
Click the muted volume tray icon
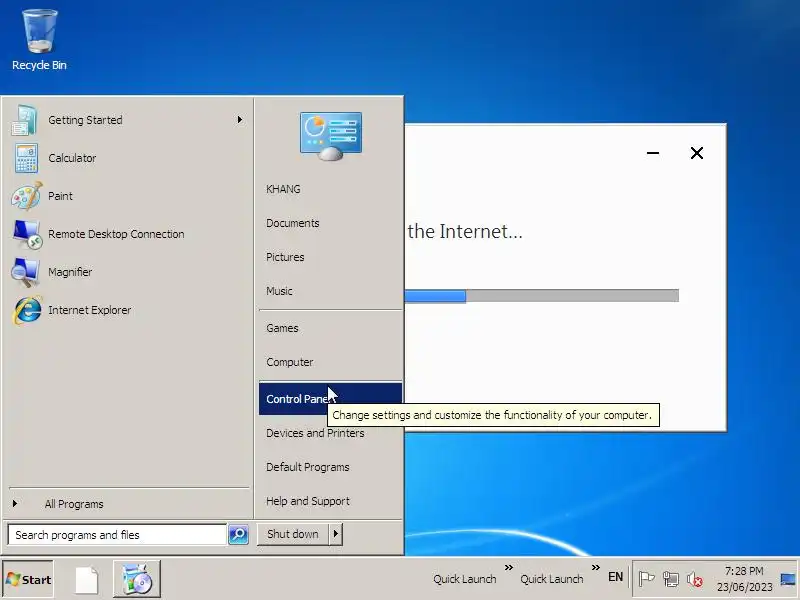[694, 579]
